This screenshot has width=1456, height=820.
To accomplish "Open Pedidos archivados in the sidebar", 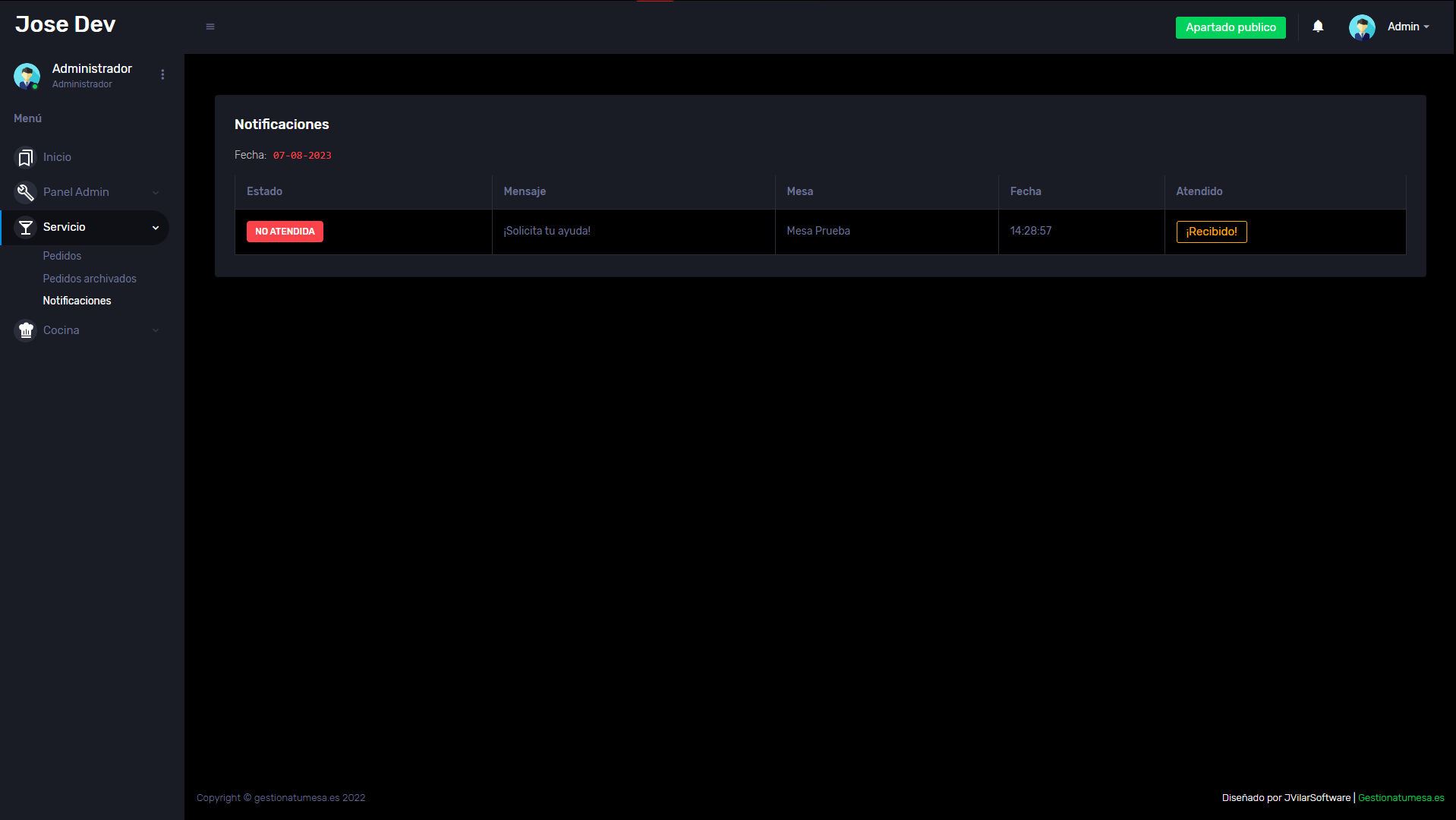I will [90, 279].
